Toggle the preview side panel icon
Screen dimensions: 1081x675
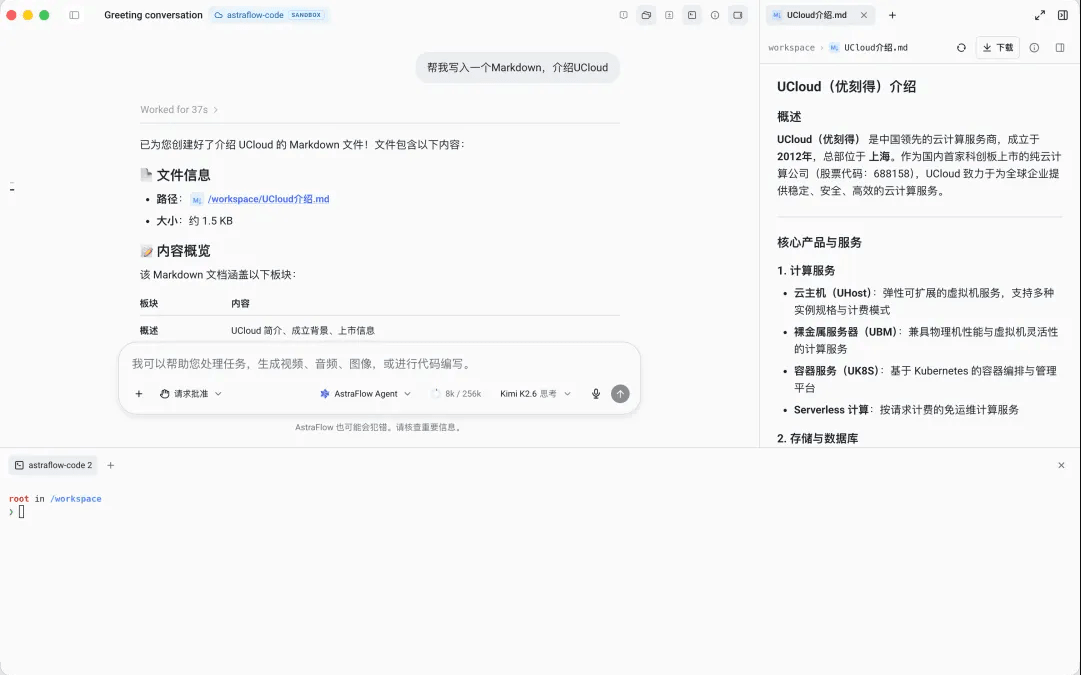[738, 15]
